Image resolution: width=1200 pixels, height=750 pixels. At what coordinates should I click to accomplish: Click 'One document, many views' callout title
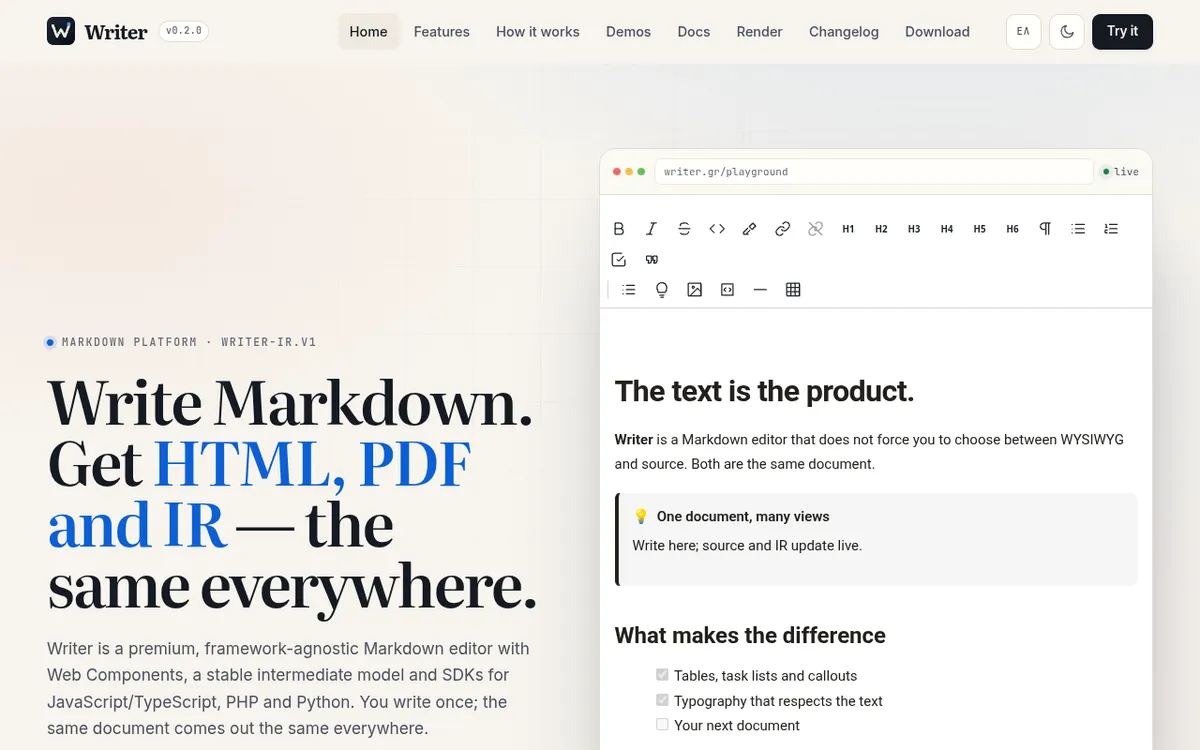[x=743, y=517]
